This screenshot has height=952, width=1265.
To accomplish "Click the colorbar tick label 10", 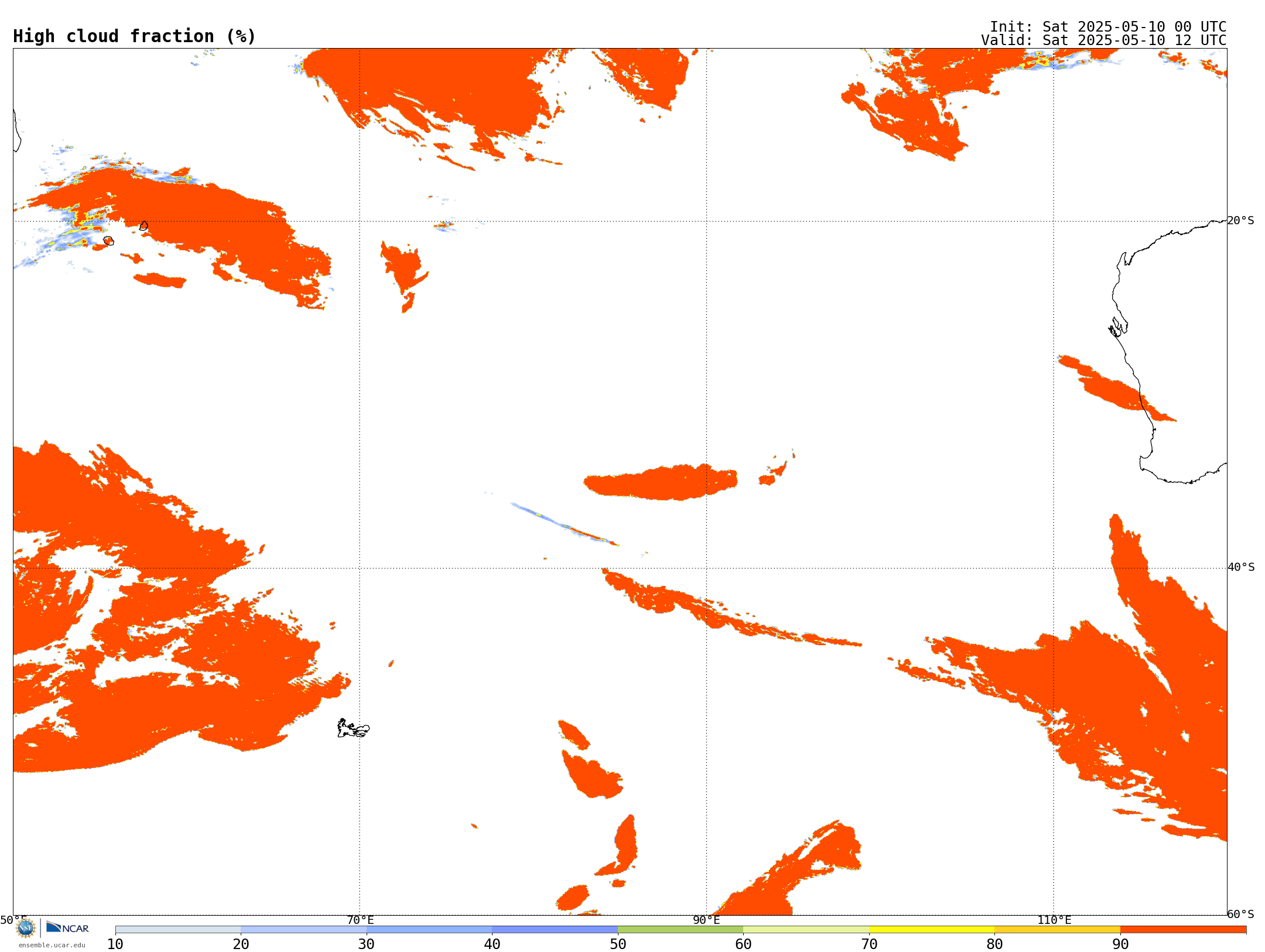I will (115, 944).
